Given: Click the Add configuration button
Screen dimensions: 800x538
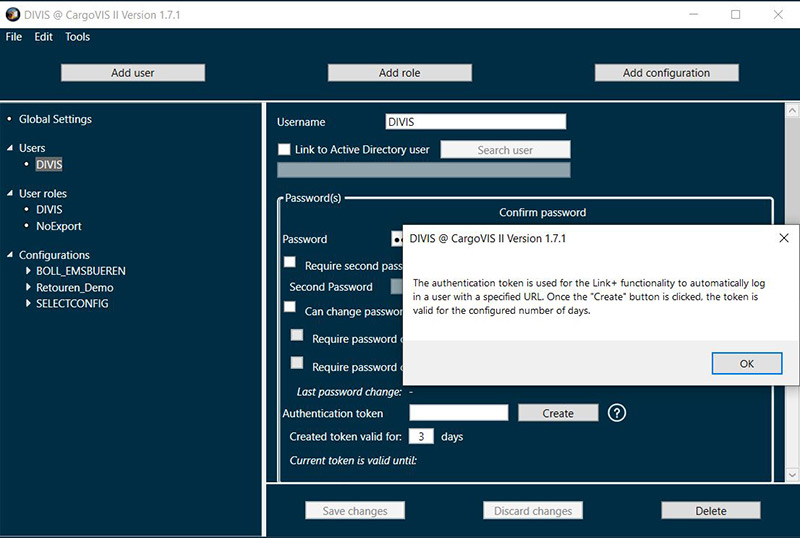Looking at the screenshot, I should 666,72.
